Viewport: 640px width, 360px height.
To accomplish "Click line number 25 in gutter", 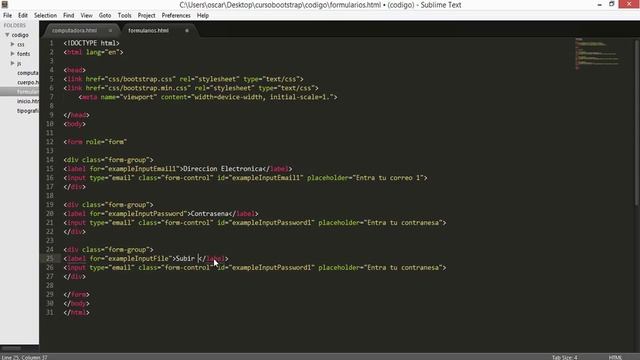I will (49, 258).
